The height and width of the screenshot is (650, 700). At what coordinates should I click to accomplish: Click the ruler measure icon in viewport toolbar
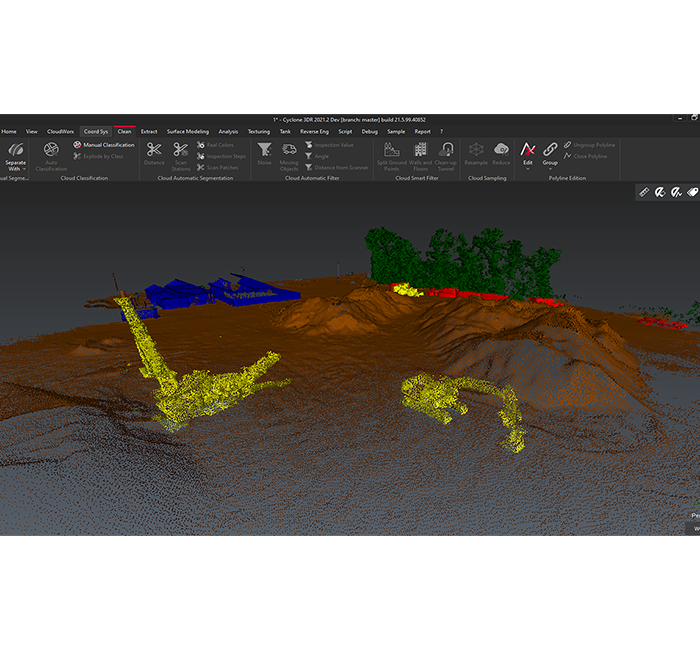[x=644, y=192]
